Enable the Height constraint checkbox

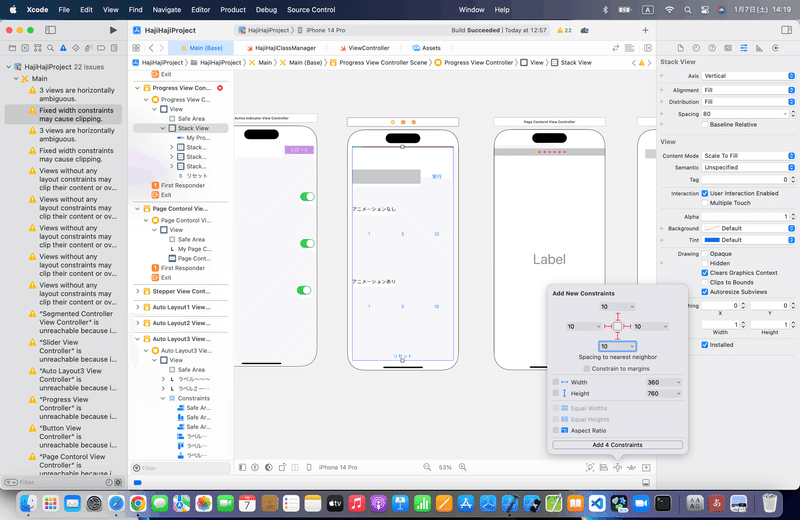(556, 393)
